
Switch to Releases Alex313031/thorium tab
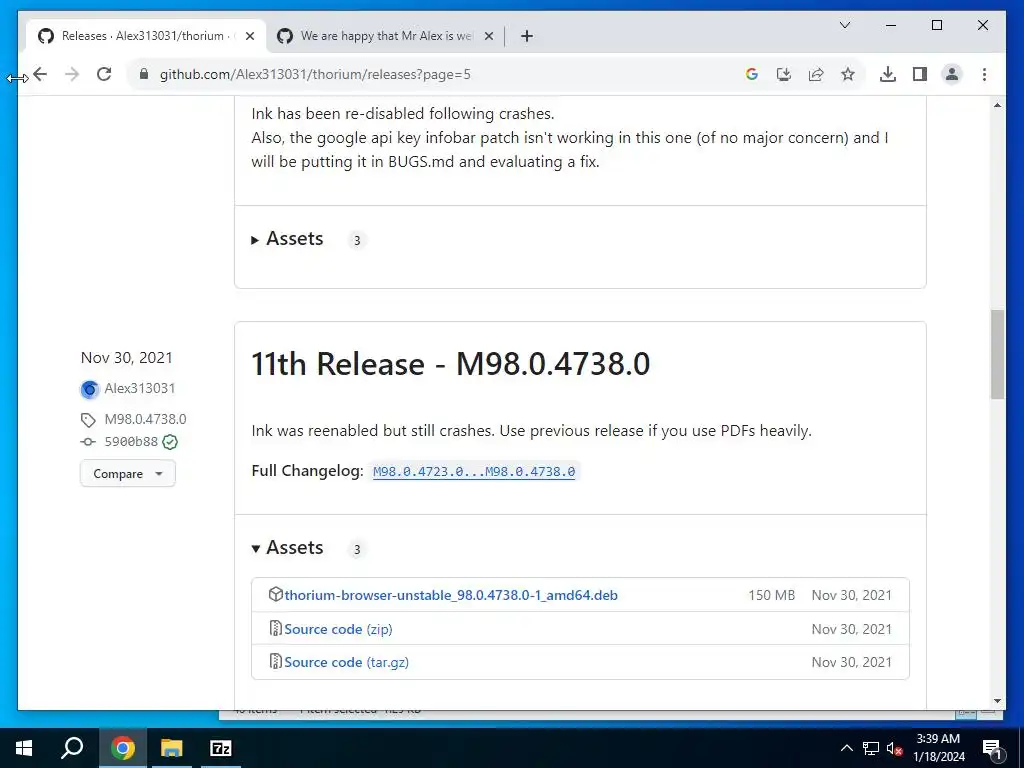click(145, 36)
